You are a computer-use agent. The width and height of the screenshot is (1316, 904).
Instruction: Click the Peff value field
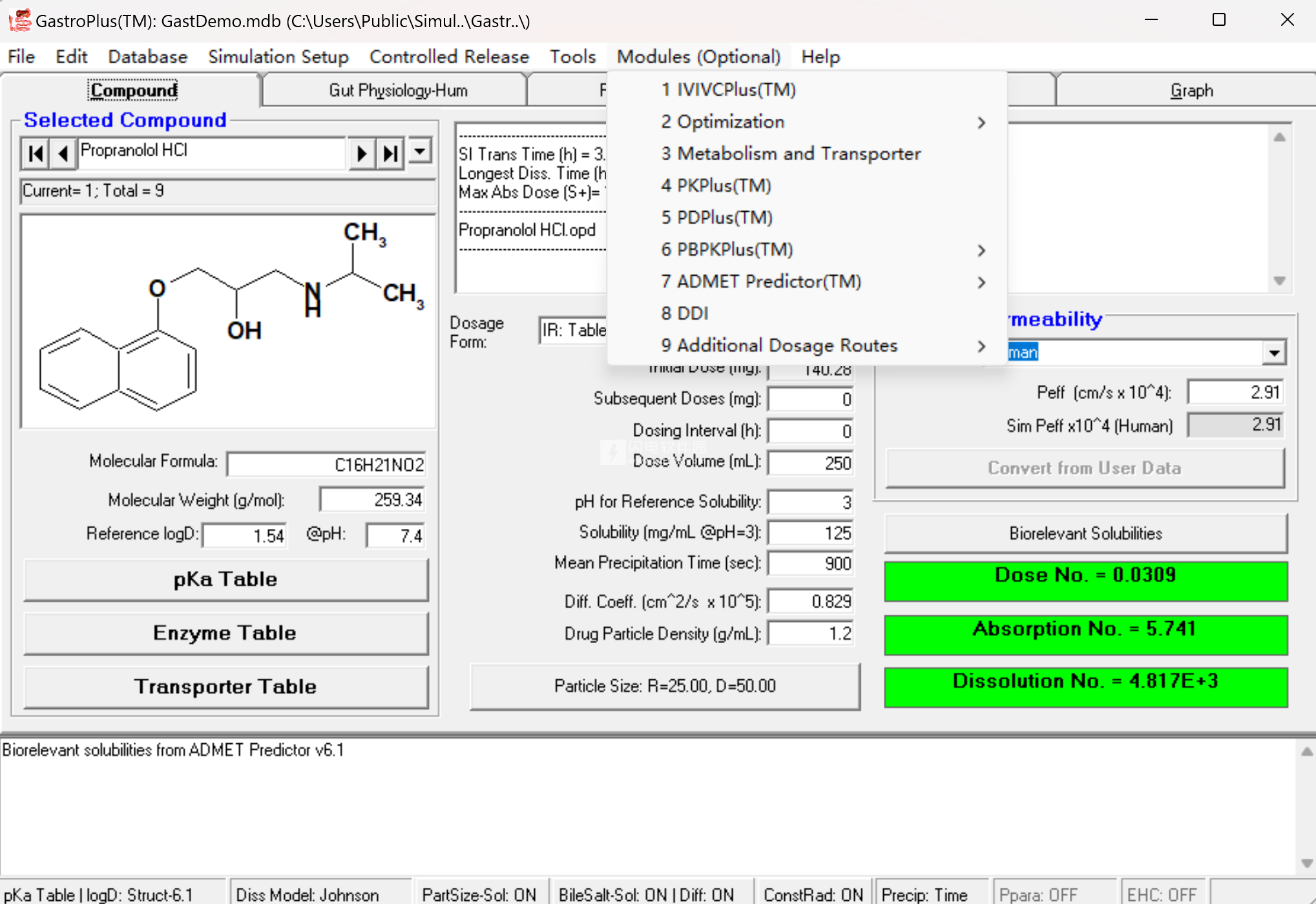point(1235,392)
